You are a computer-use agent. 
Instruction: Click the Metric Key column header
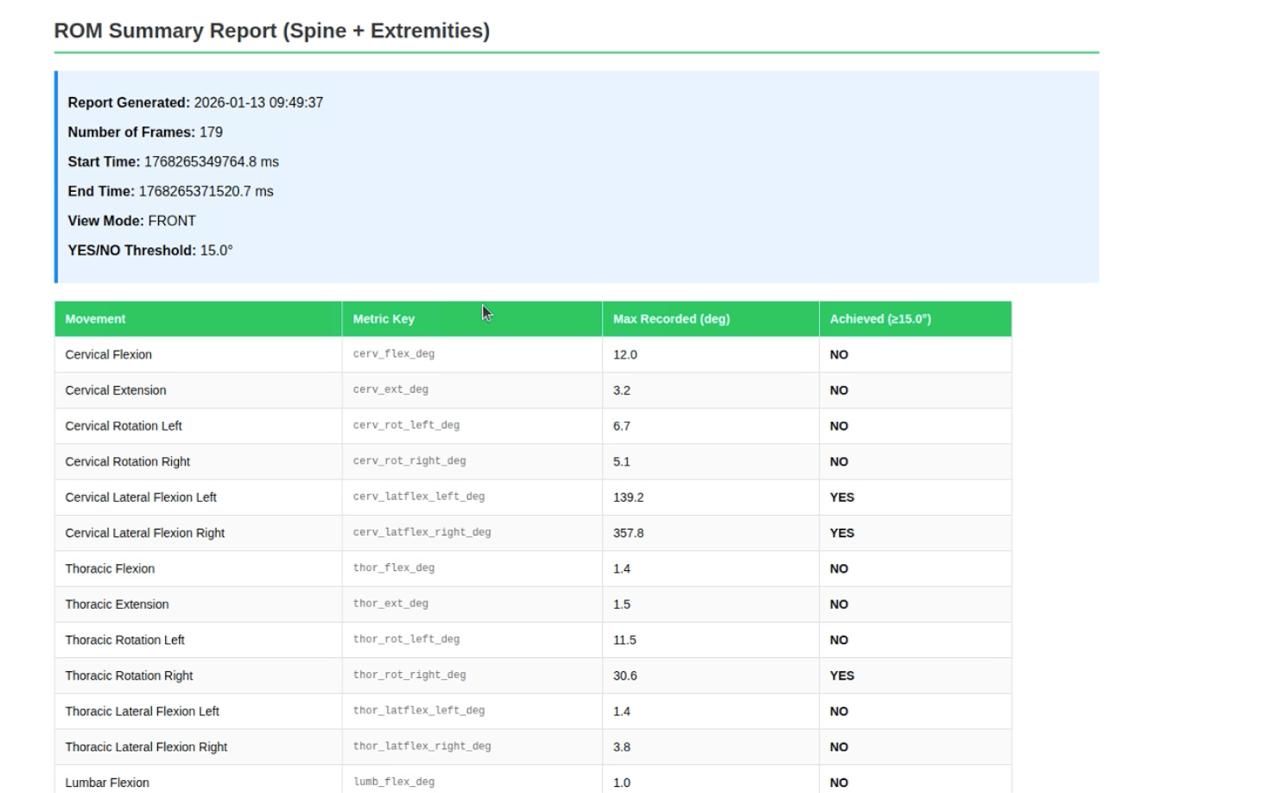383,318
